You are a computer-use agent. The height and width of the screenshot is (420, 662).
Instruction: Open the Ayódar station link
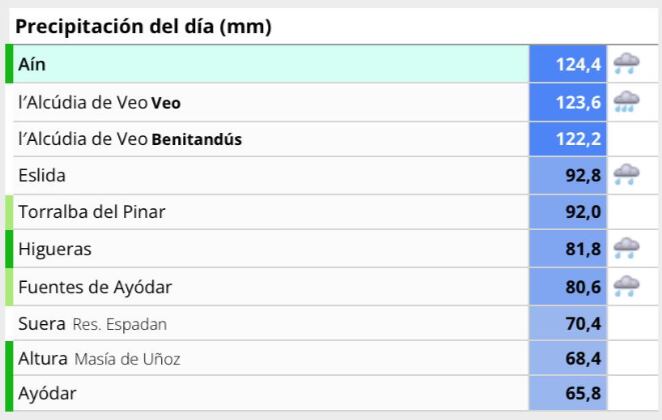(47, 394)
